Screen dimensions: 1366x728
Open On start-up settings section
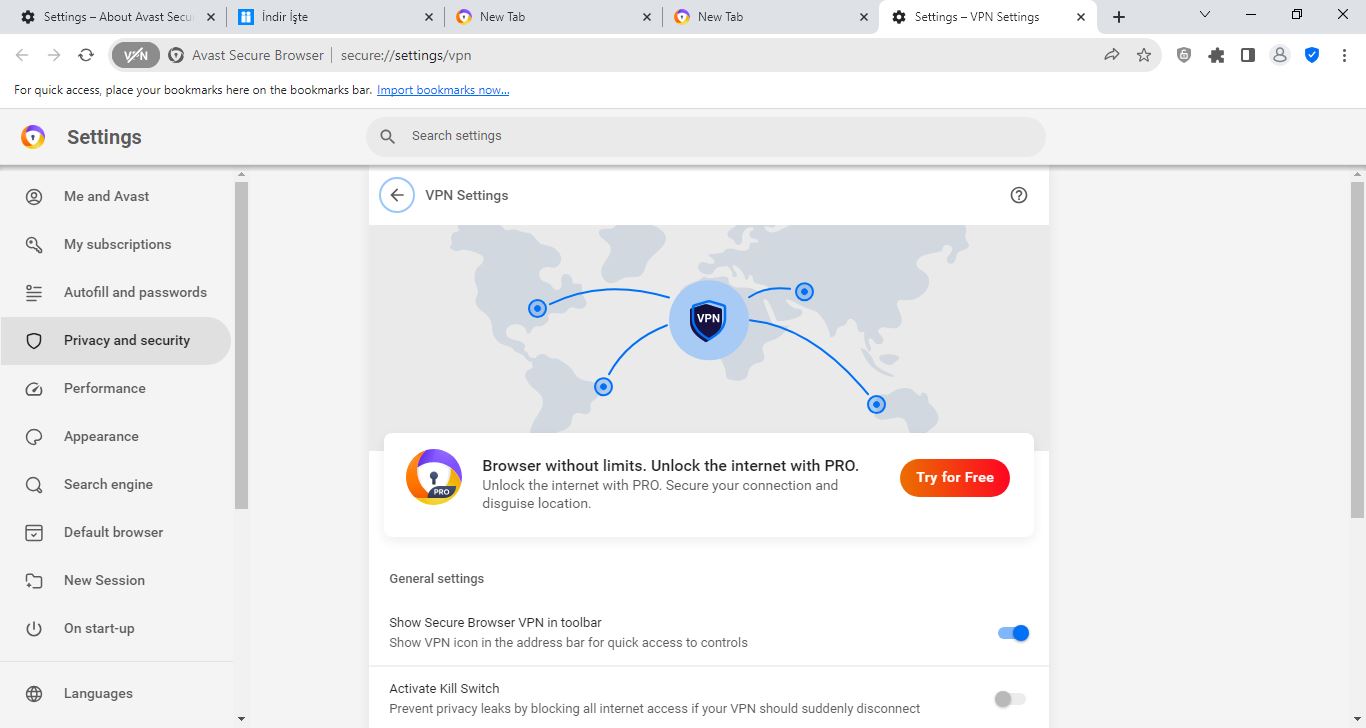click(x=115, y=628)
